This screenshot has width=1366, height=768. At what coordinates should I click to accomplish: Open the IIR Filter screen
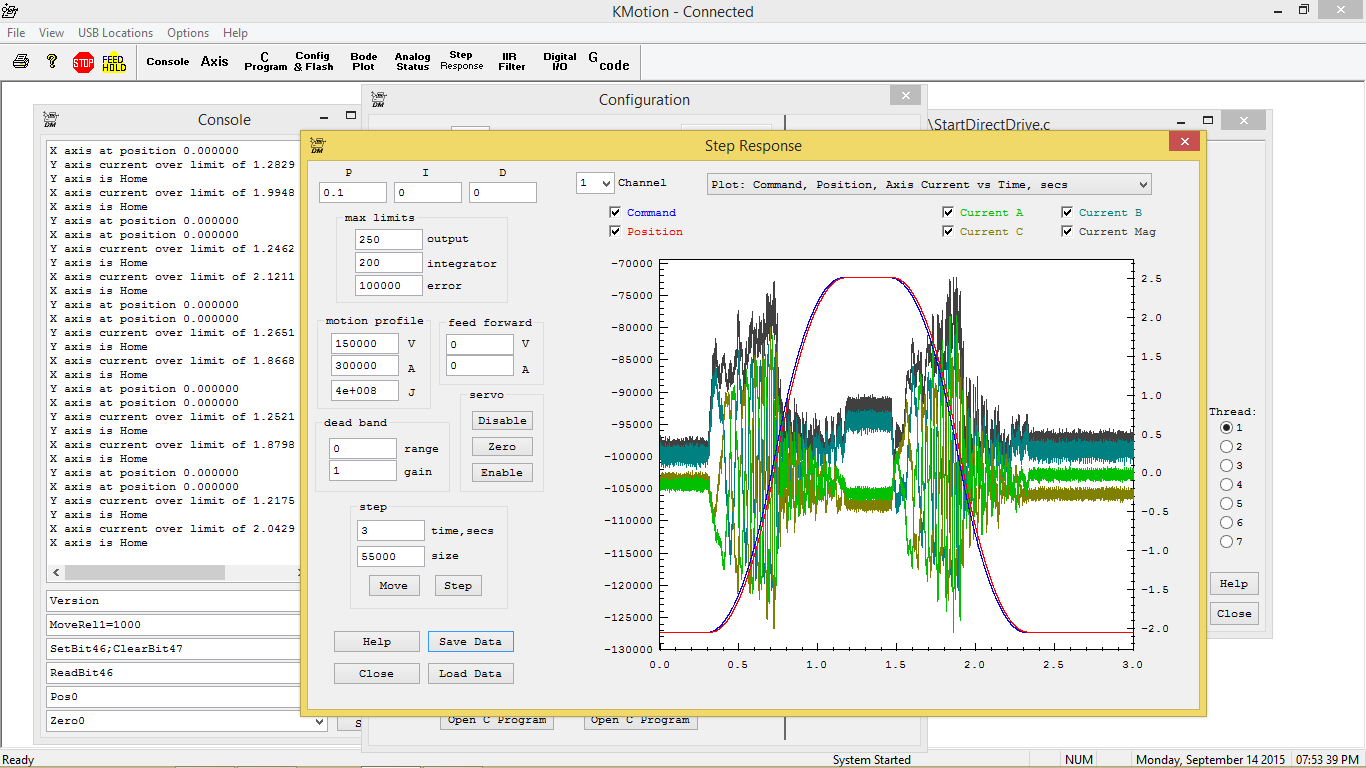pyautogui.click(x=512, y=62)
